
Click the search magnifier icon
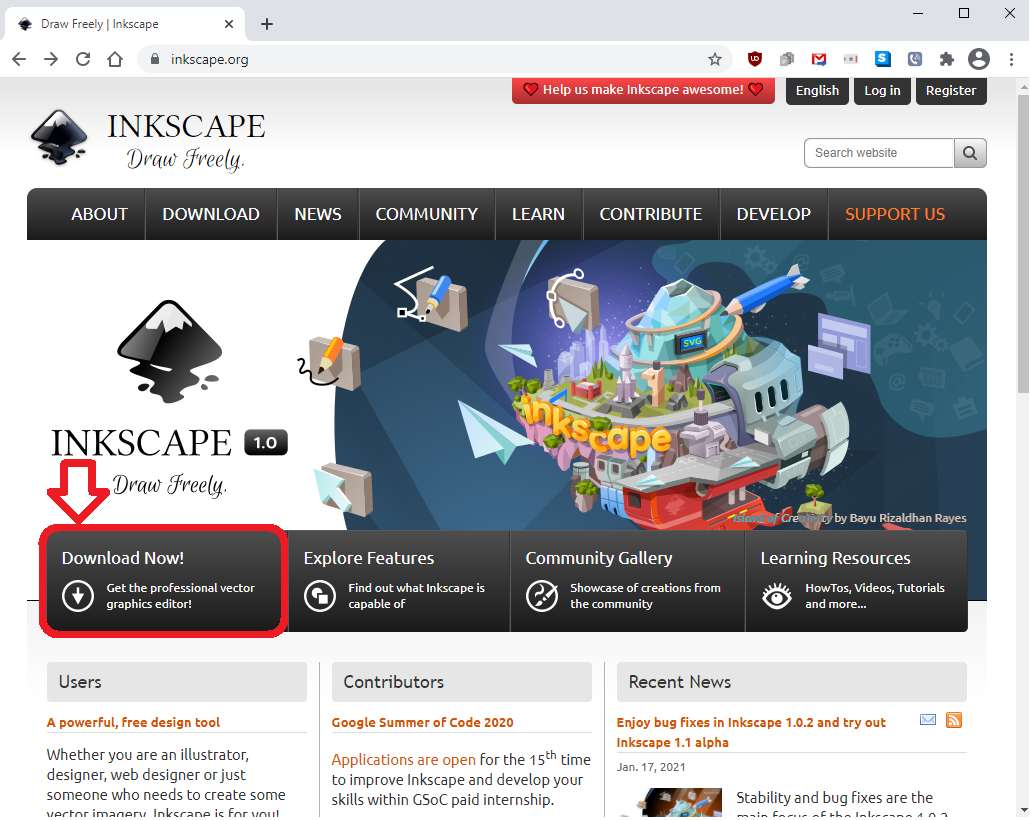[x=968, y=152]
